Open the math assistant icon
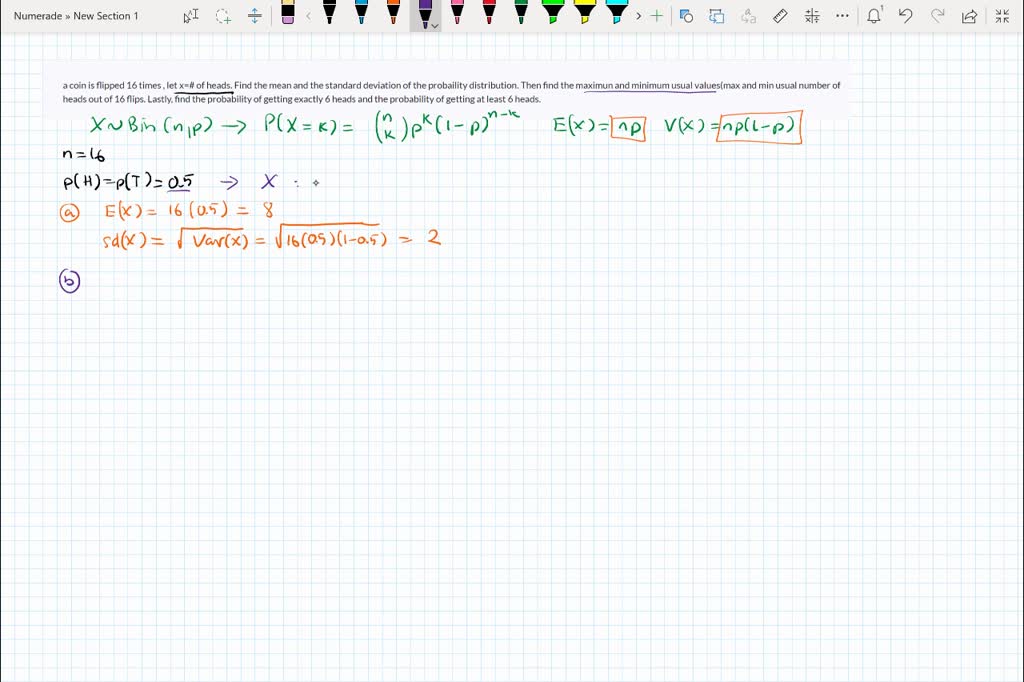 (x=812, y=16)
